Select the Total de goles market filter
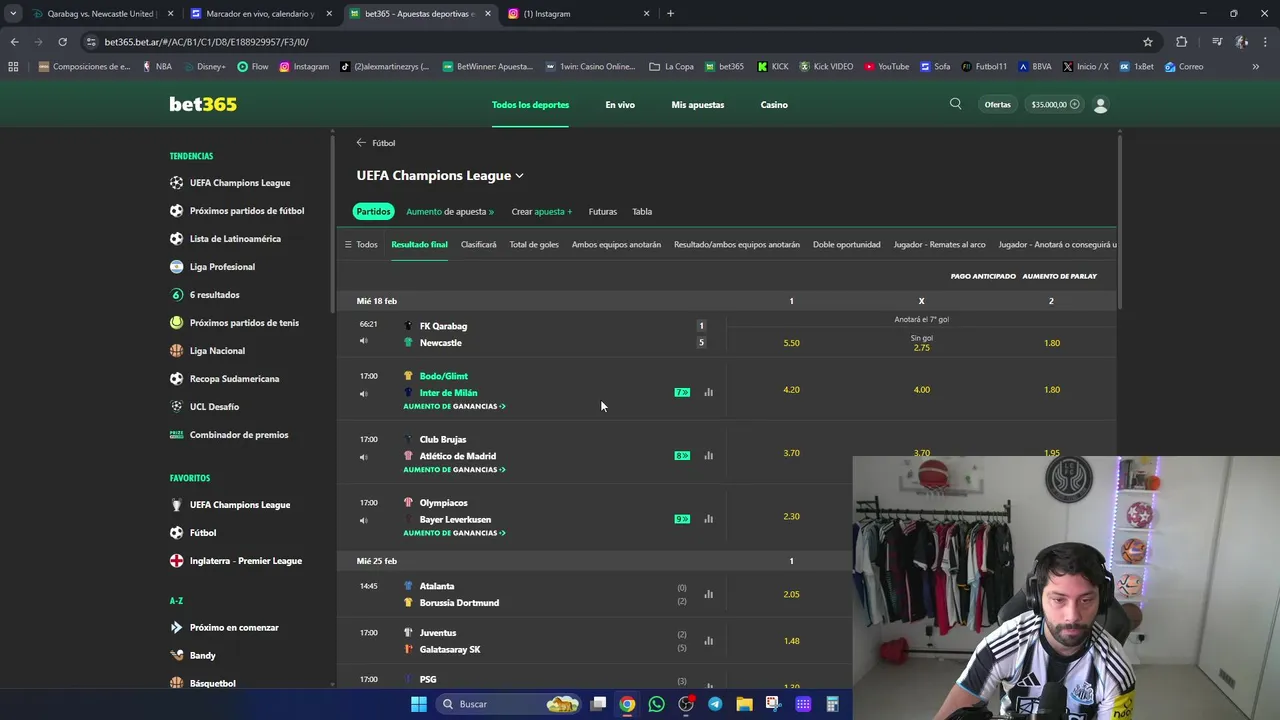 pyautogui.click(x=534, y=245)
